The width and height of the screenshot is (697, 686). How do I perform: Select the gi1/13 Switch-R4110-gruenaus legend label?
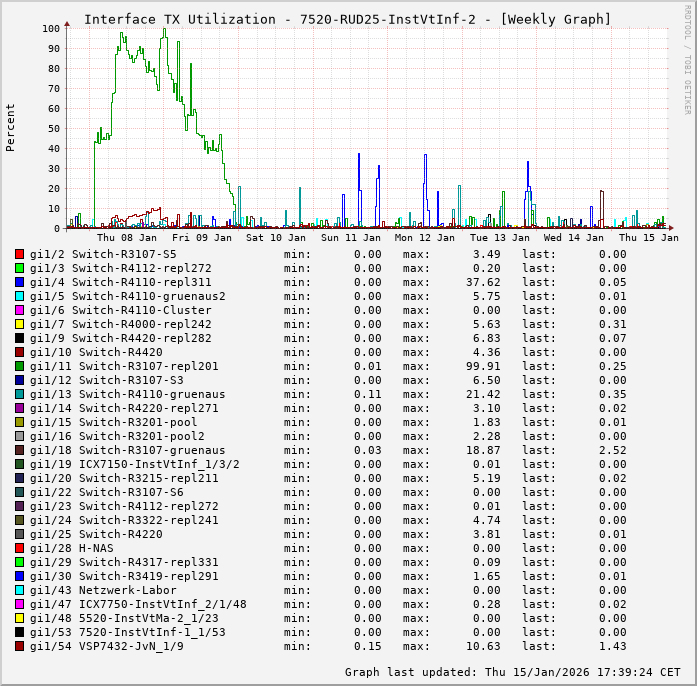127,394
